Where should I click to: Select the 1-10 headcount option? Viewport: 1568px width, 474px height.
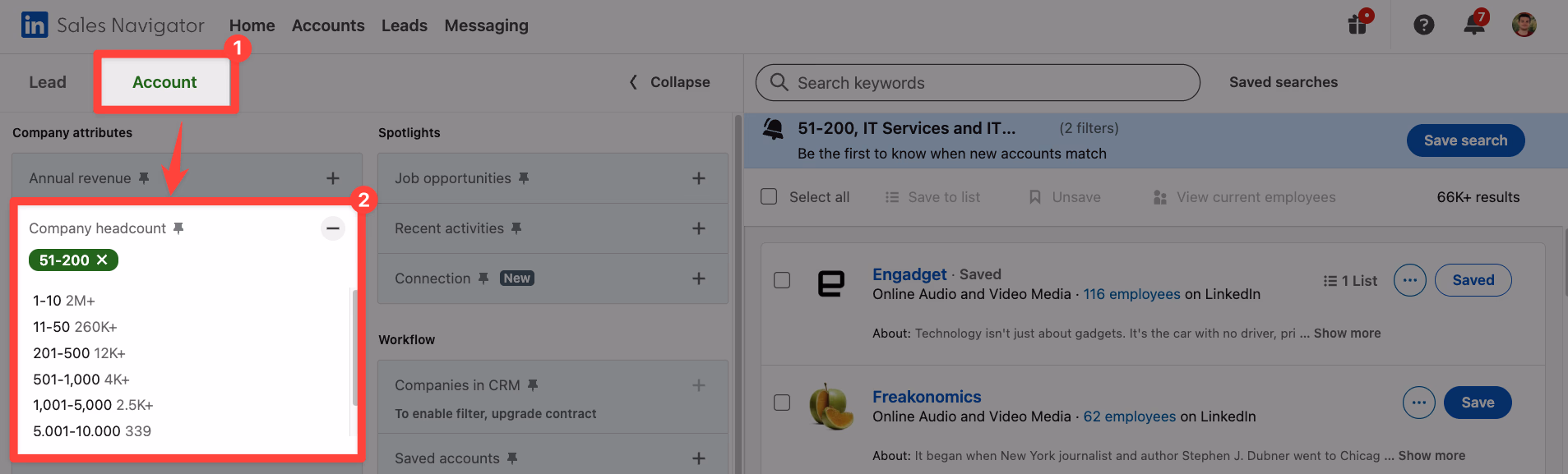(x=64, y=301)
